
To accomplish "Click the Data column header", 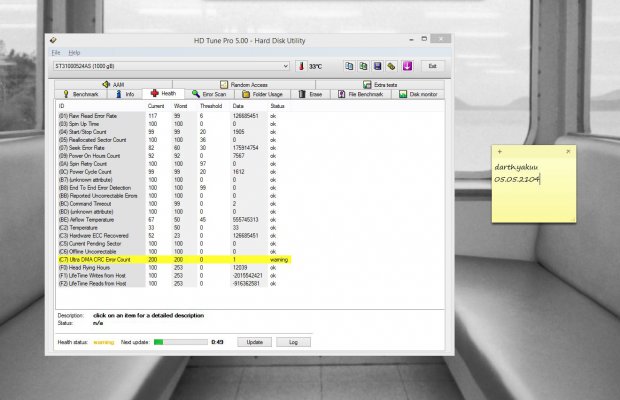I will [238, 106].
